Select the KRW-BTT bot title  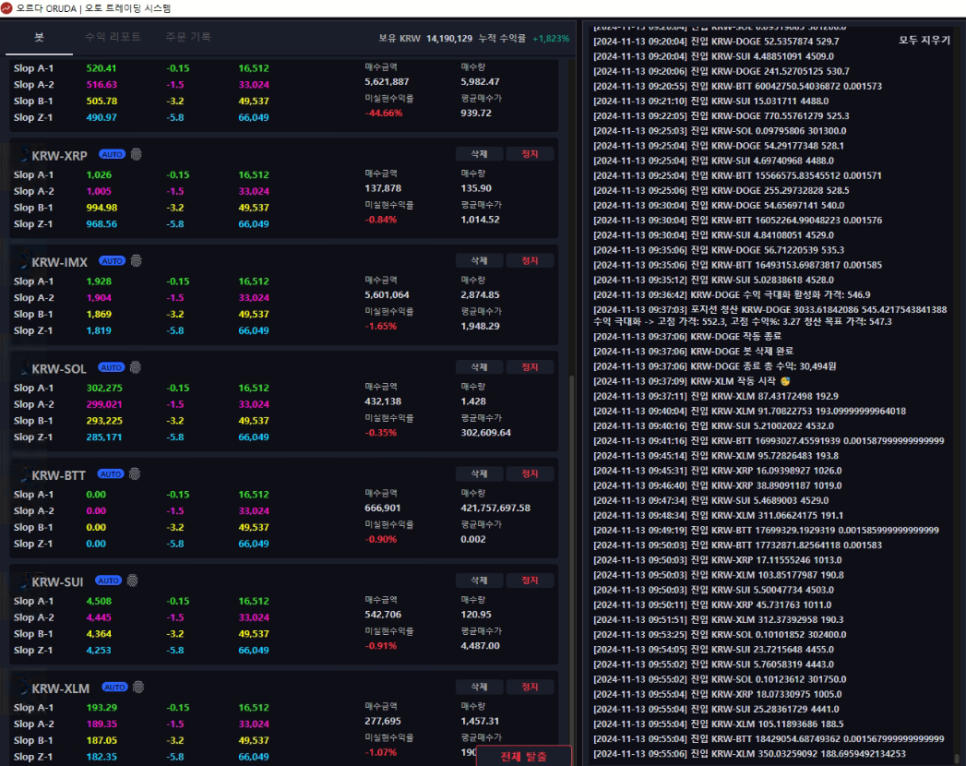[59, 475]
